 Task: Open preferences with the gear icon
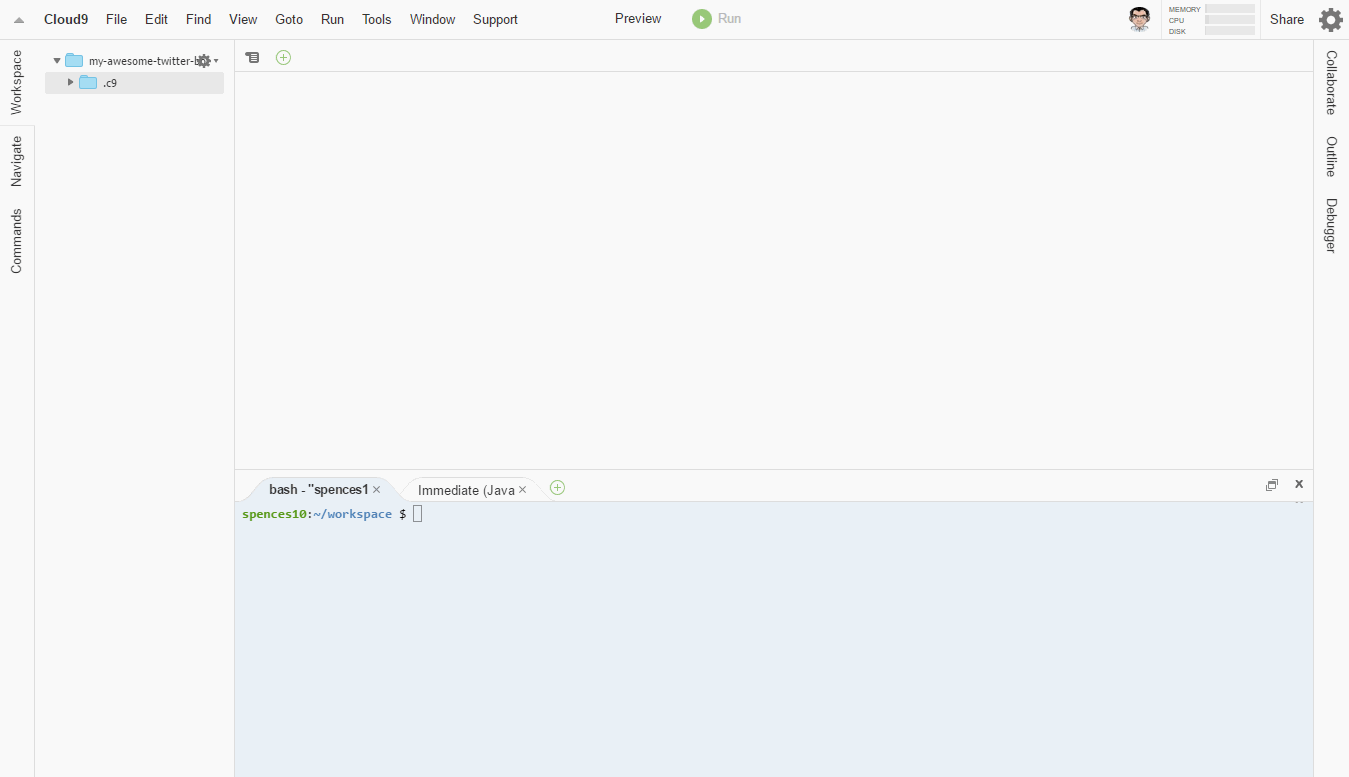tap(1331, 19)
